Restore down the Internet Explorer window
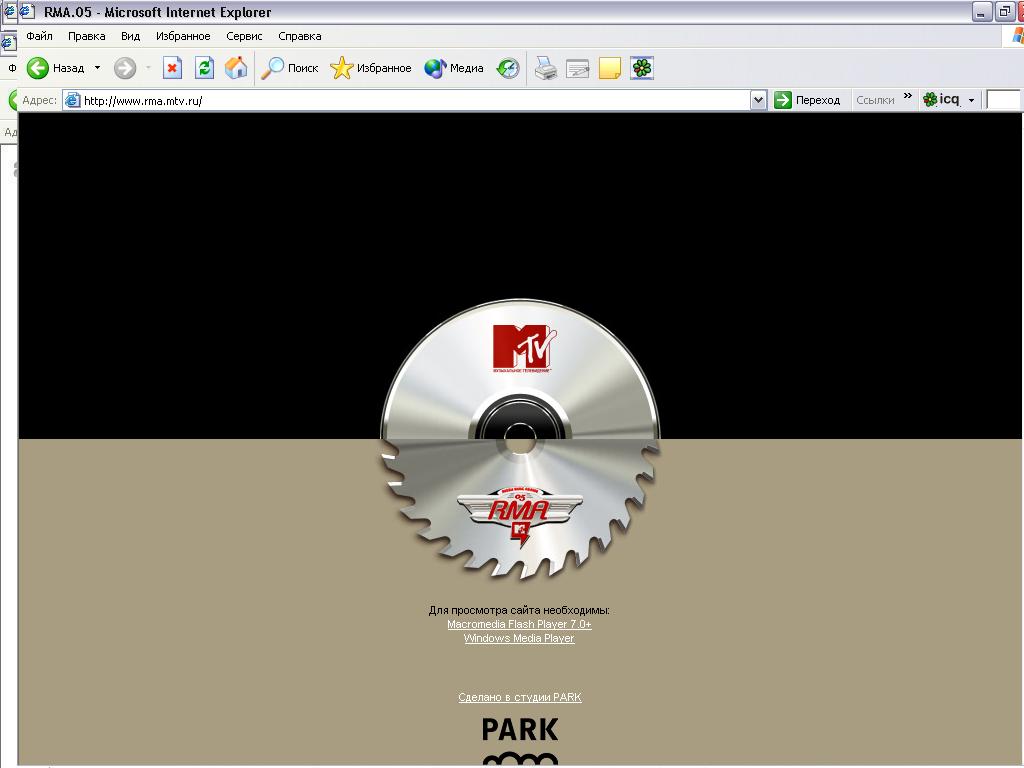Viewport: 1024px width, 768px height. click(1004, 12)
